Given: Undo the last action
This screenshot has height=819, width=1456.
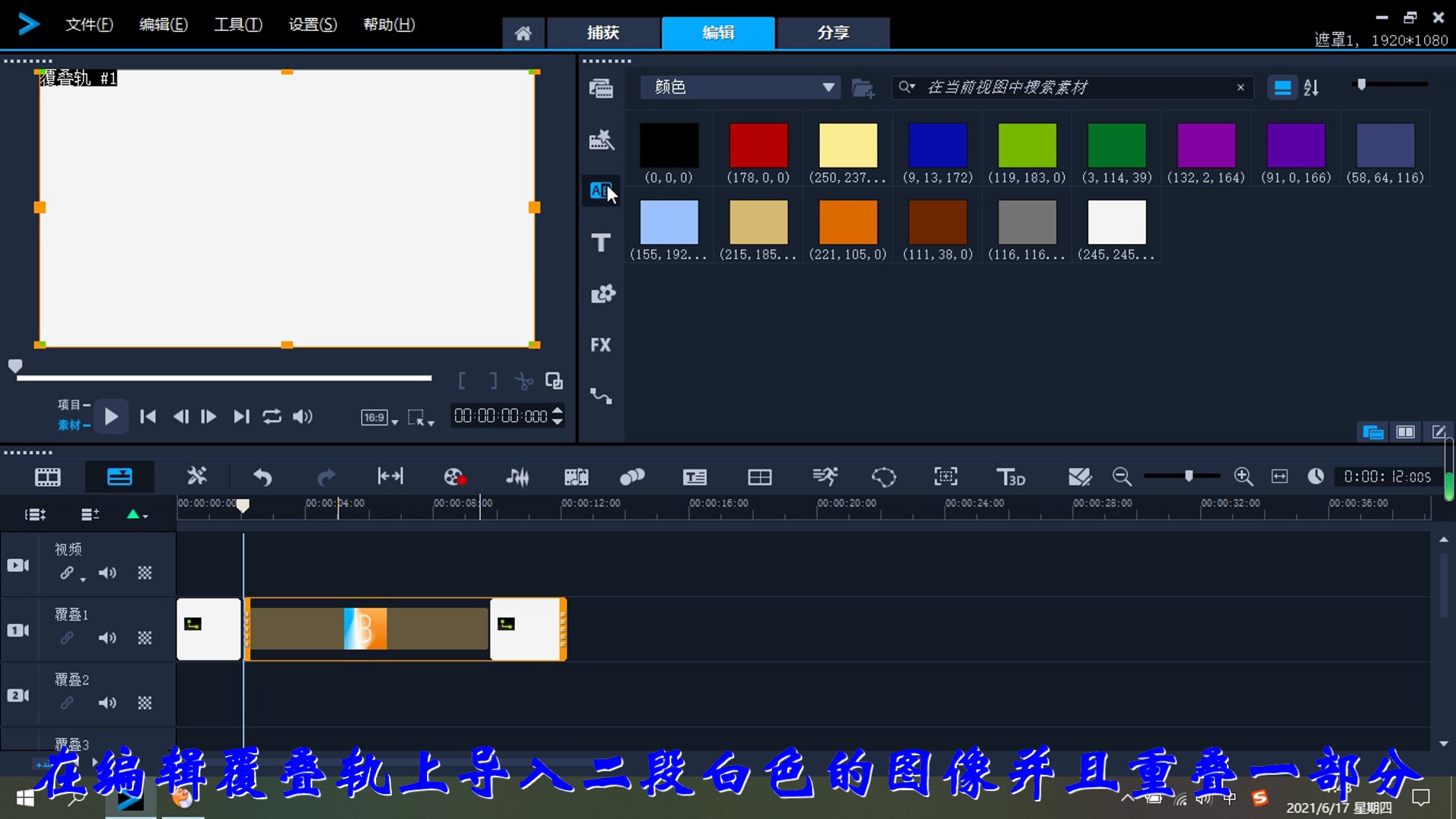Looking at the screenshot, I should (262, 477).
